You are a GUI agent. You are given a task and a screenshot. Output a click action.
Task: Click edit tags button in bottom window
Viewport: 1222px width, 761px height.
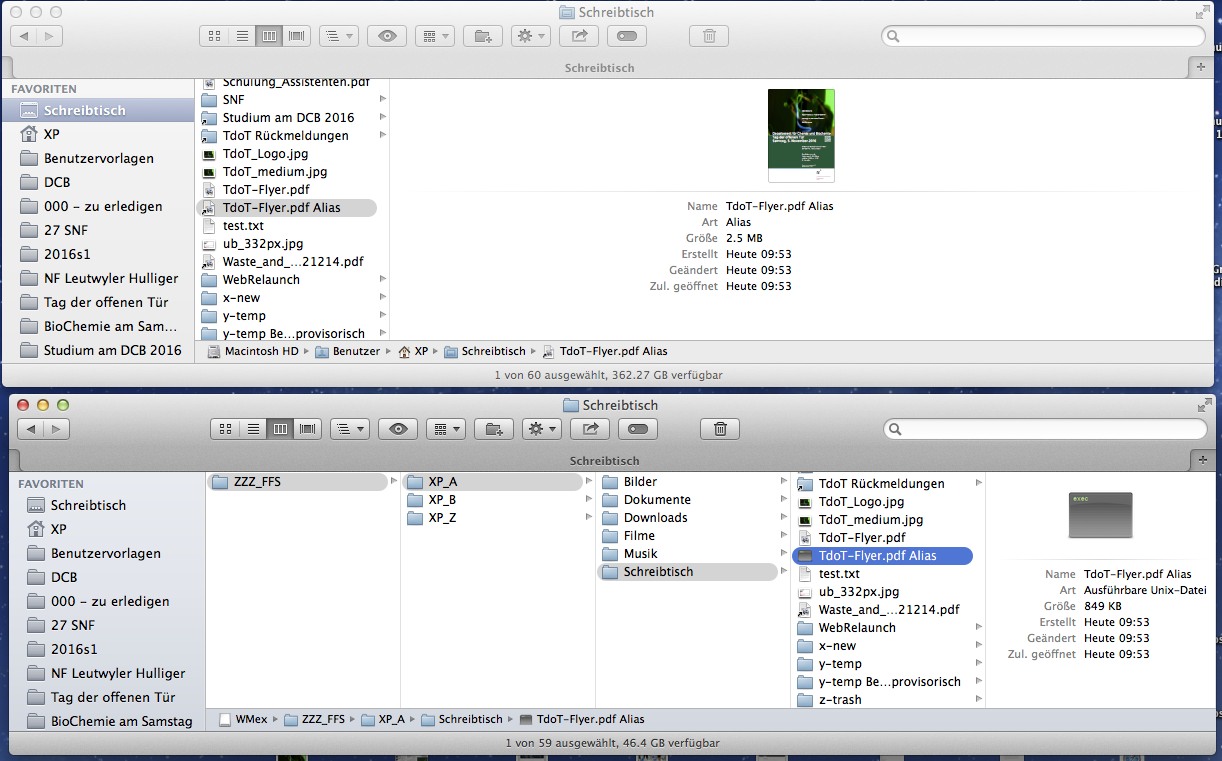point(638,429)
